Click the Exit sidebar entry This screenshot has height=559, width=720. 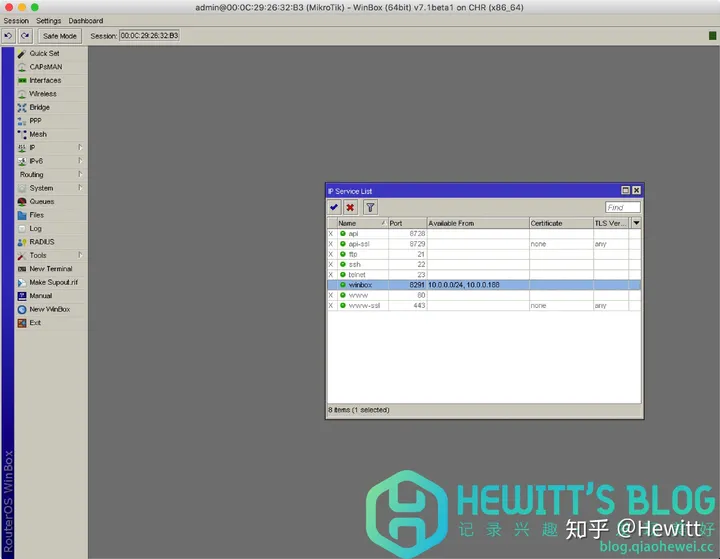35,323
